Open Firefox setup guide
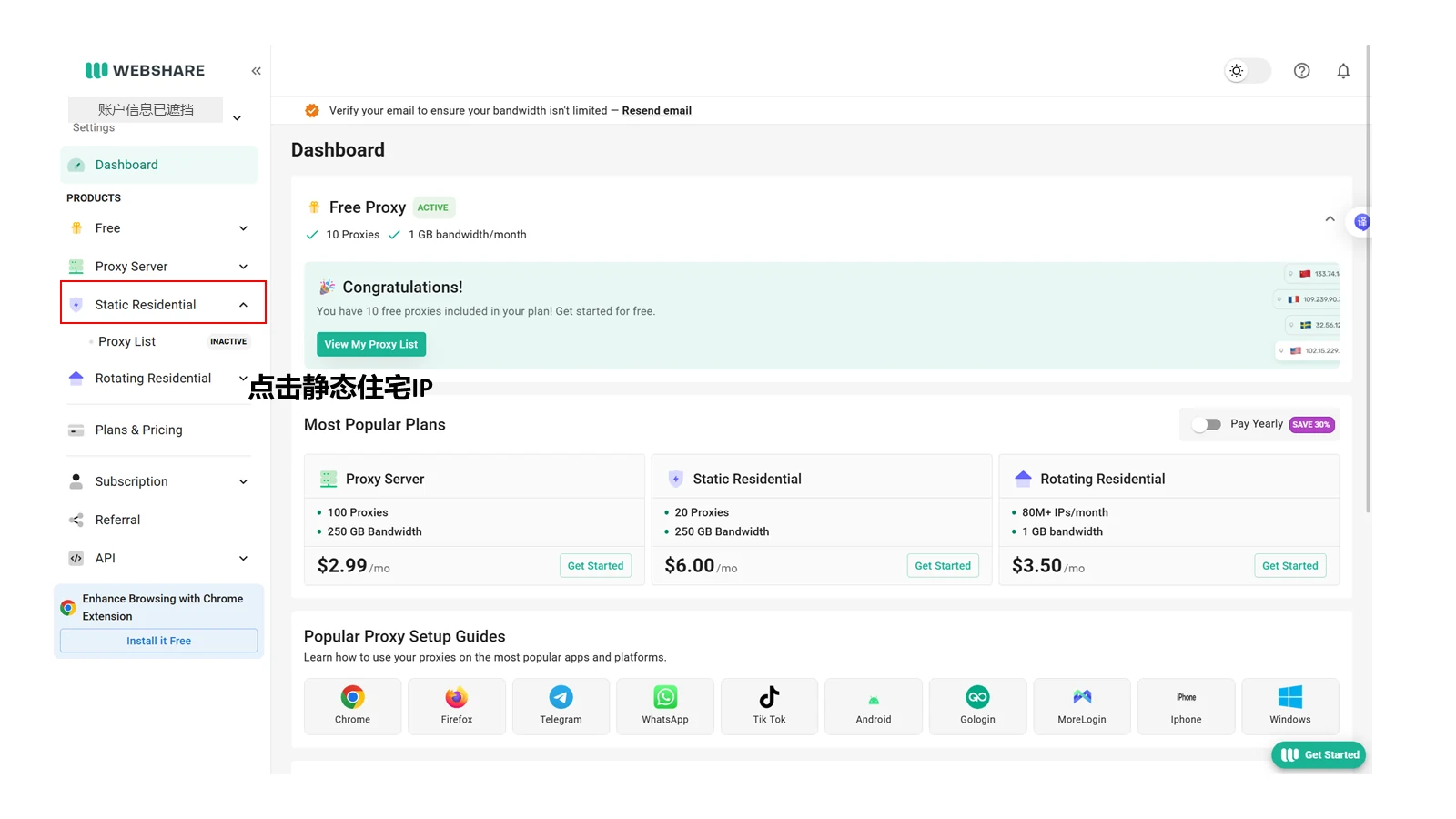 click(x=457, y=706)
